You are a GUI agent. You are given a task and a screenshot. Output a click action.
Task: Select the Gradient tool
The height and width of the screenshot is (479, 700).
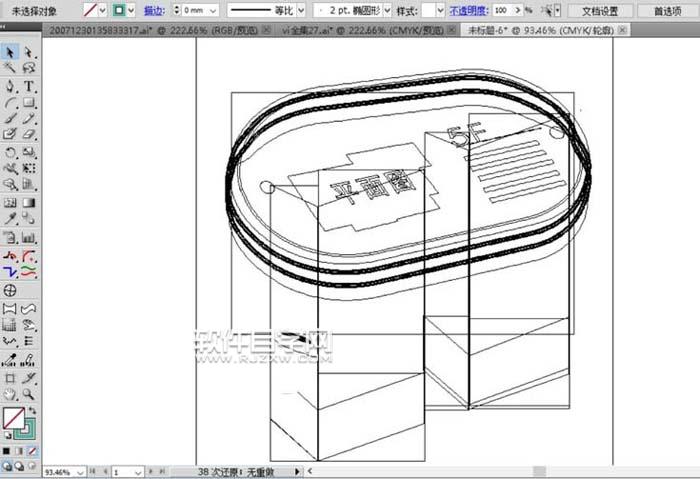tap(29, 203)
